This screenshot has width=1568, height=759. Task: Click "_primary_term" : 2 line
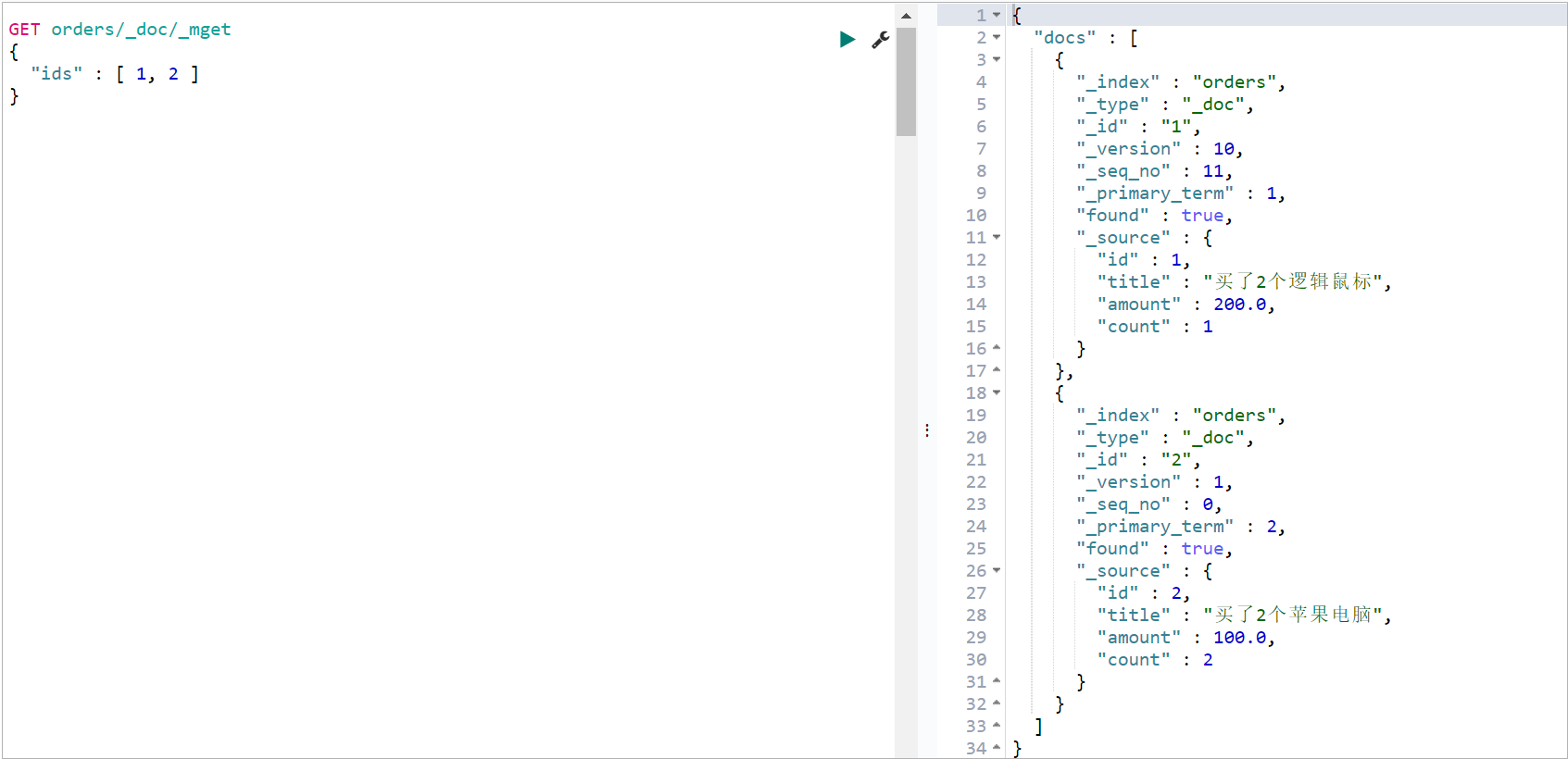pyautogui.click(x=1181, y=527)
